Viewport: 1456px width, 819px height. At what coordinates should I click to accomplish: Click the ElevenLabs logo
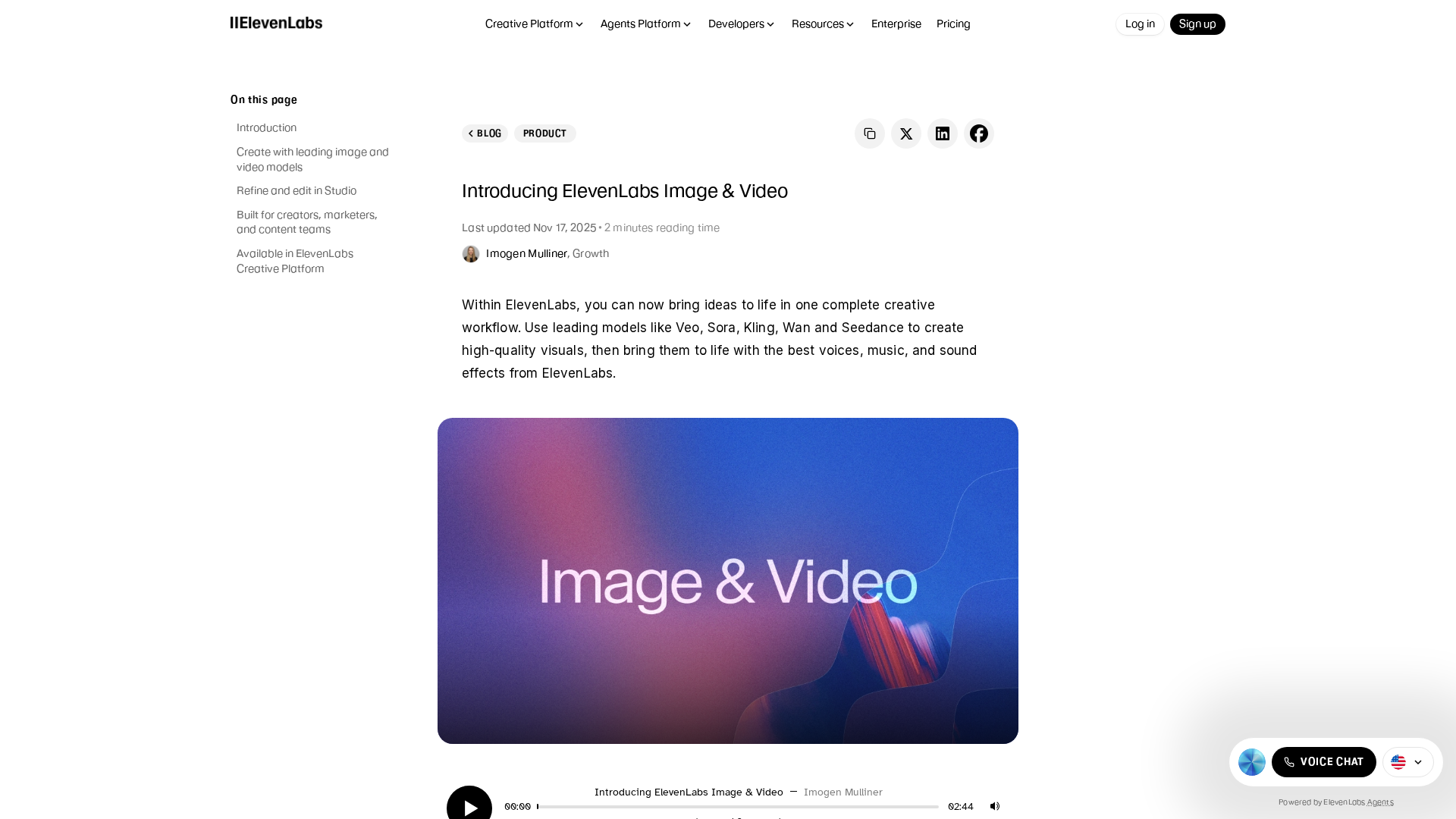(276, 24)
